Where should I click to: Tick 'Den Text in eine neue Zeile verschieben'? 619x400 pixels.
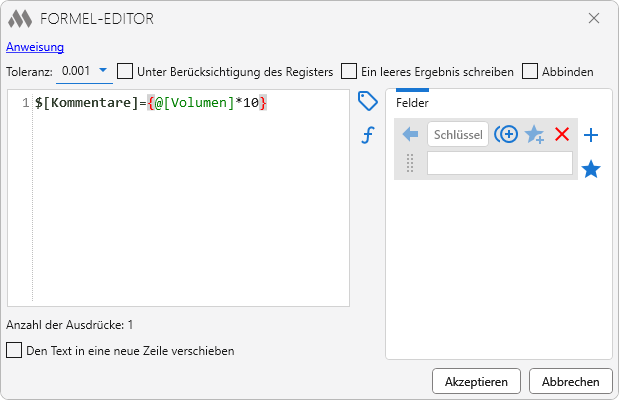tap(14, 351)
